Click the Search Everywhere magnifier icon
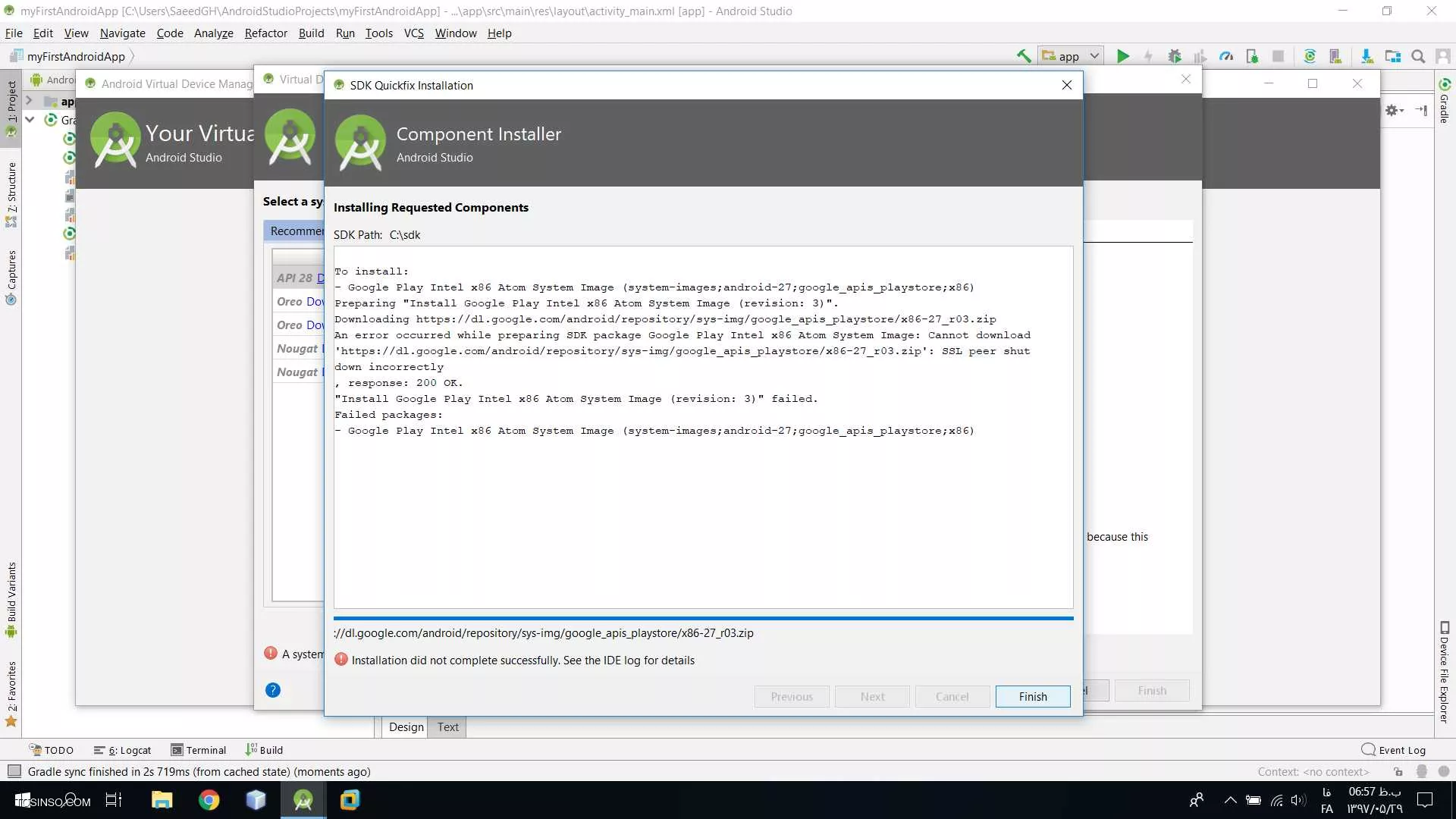The width and height of the screenshot is (1456, 819). [1418, 56]
